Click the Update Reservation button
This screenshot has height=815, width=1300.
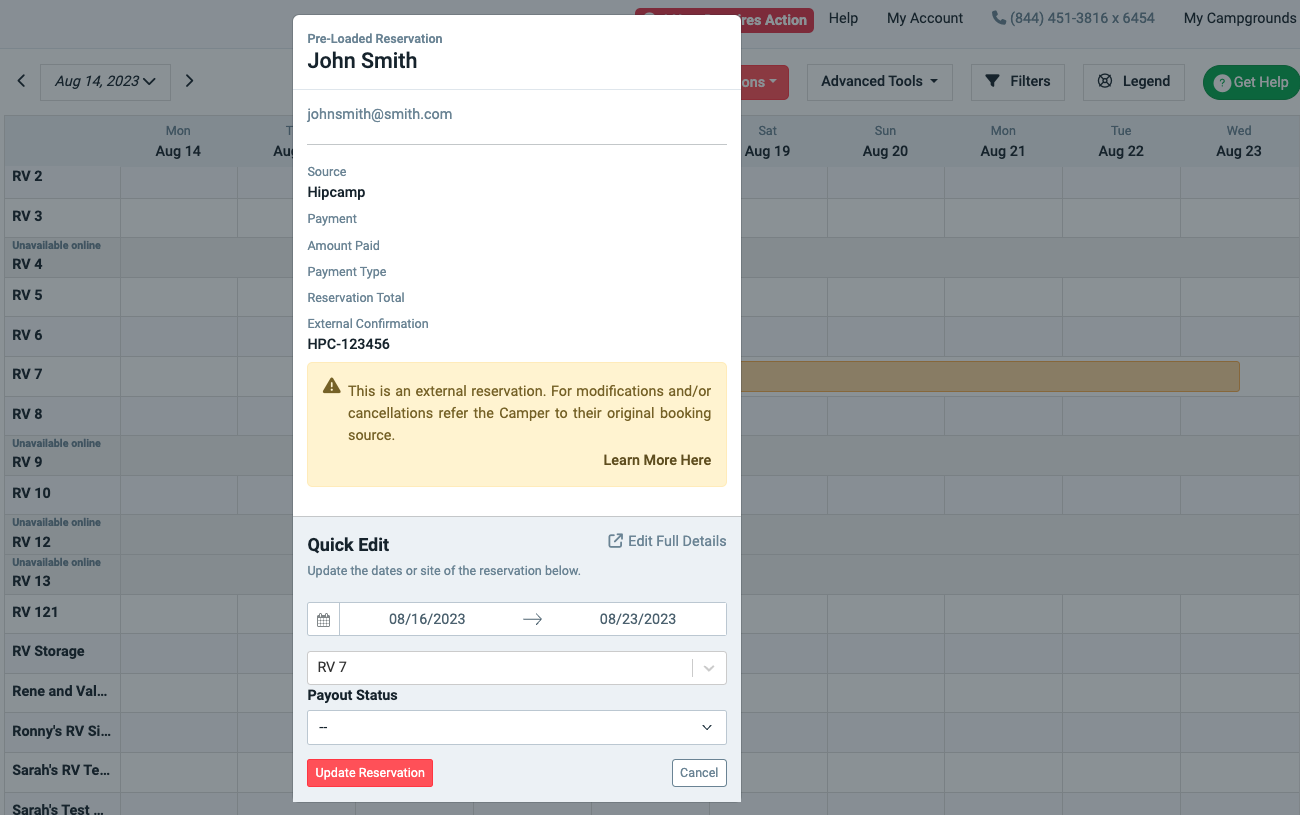click(370, 773)
